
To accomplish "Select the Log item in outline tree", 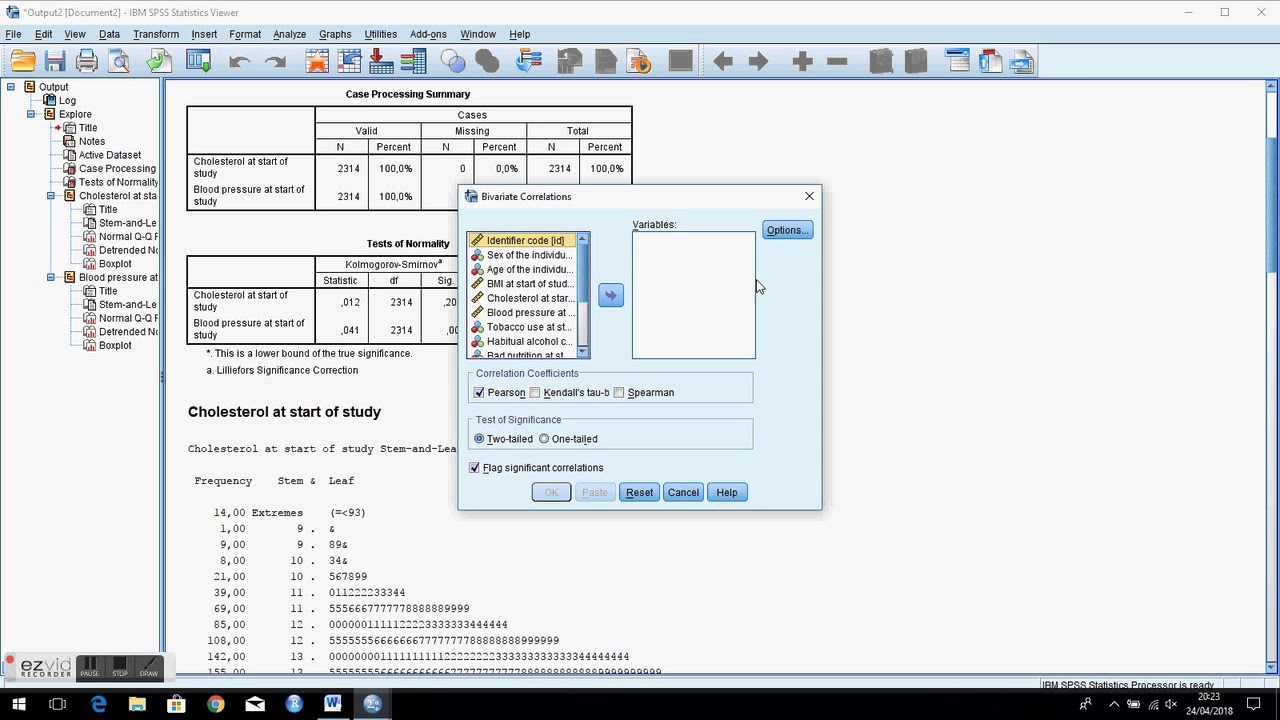I will pos(67,101).
